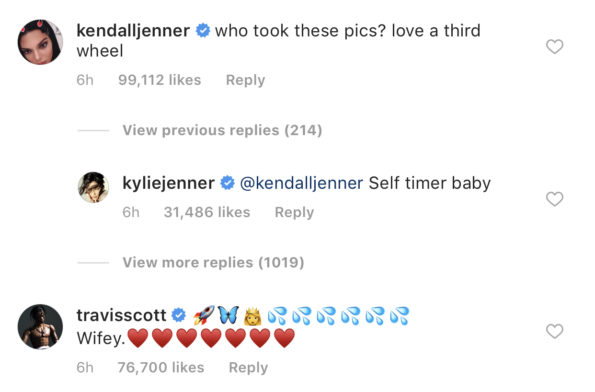595x392 pixels.
Task: Open travisscott username link
Action: pos(121,315)
